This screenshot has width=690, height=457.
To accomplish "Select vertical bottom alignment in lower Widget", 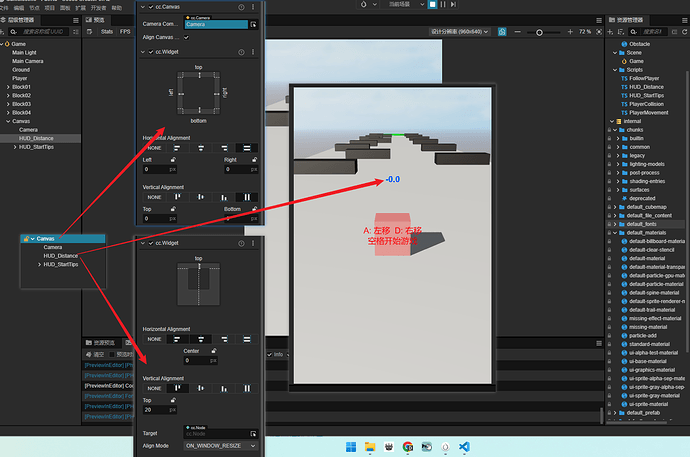I will coord(224,389).
